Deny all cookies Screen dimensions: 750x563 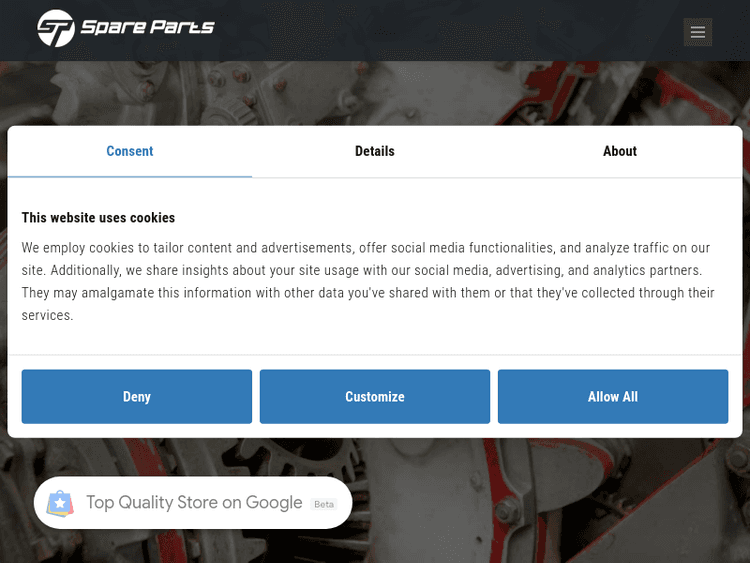point(137,397)
